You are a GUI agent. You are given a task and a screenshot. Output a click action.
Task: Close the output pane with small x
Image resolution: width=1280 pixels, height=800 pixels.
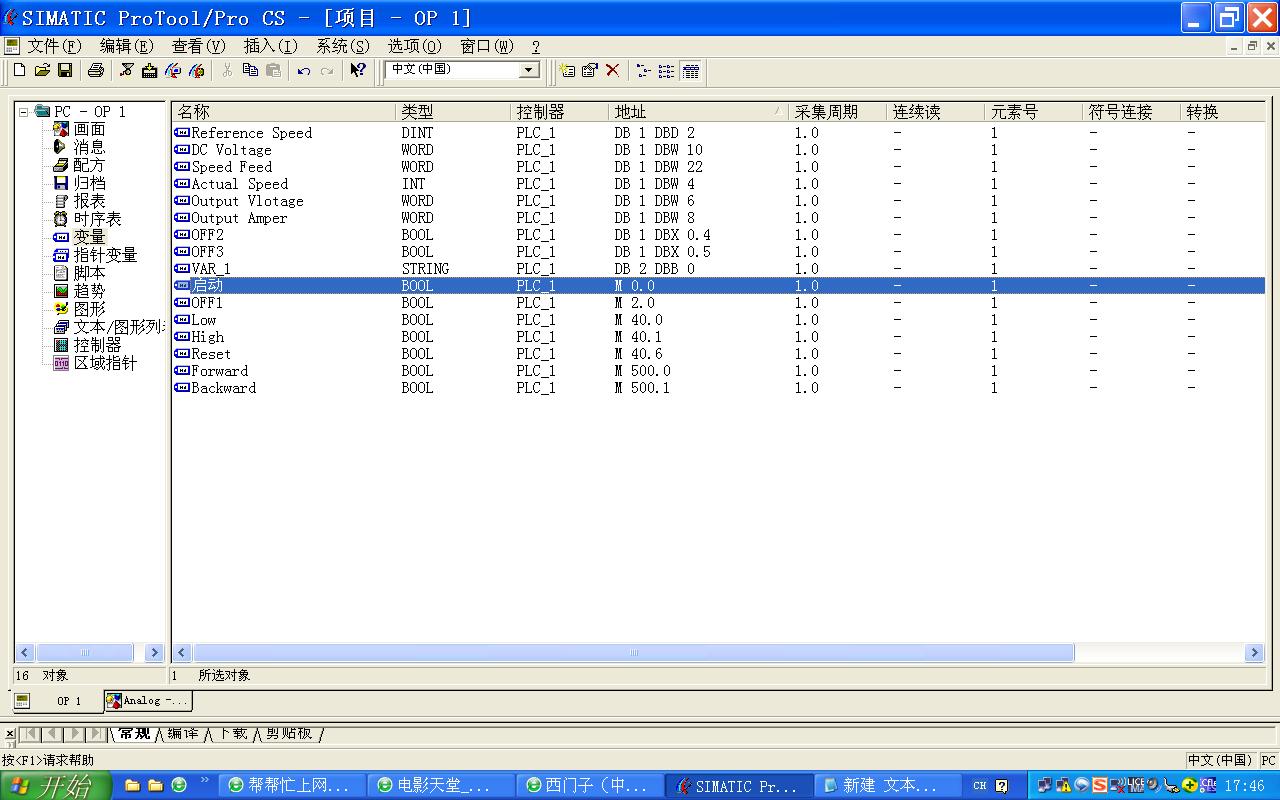coord(10,734)
